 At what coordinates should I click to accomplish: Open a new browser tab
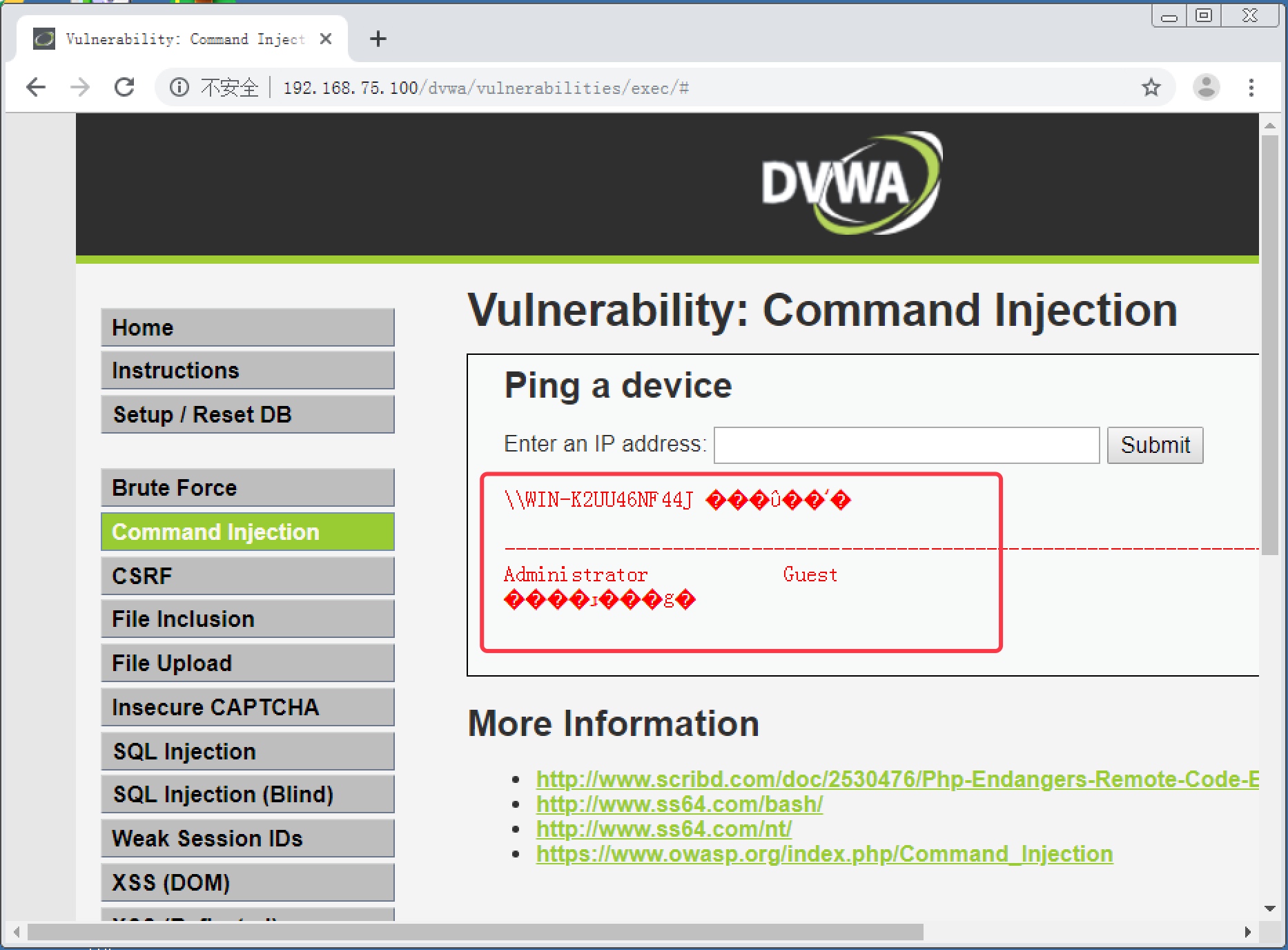(x=378, y=39)
